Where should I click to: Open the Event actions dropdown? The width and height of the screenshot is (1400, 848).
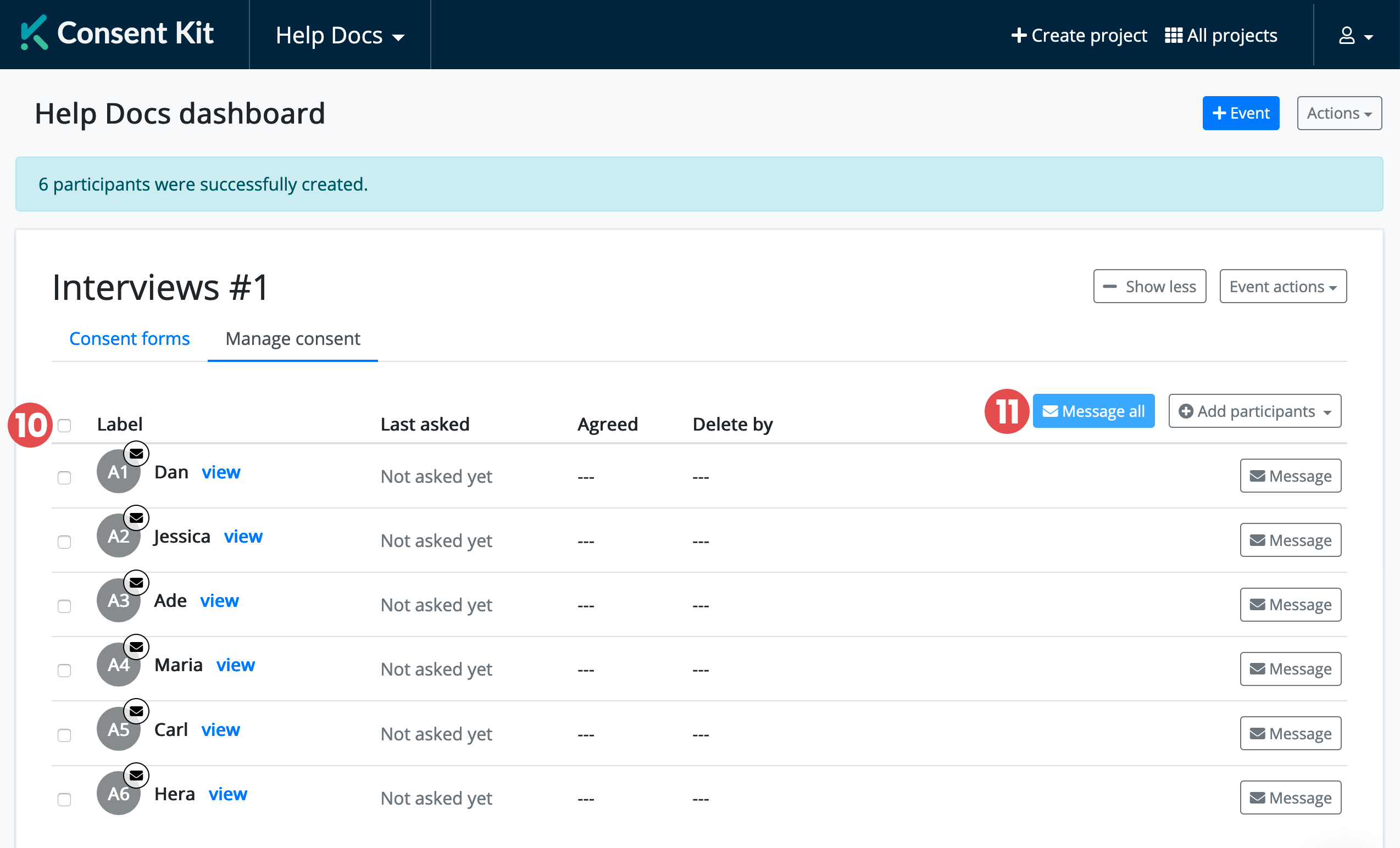tap(1282, 287)
